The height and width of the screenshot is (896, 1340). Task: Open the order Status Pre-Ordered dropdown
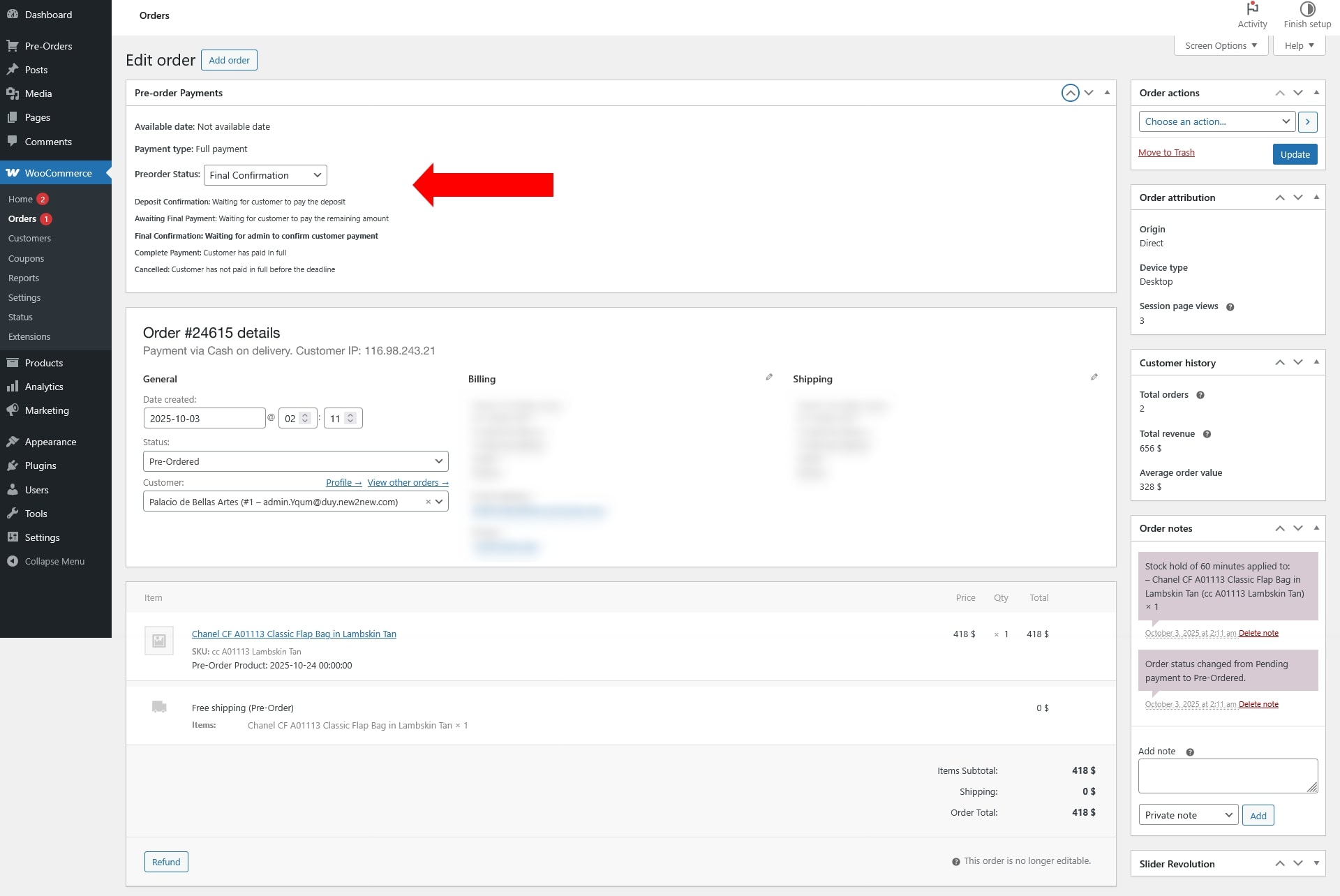295,461
